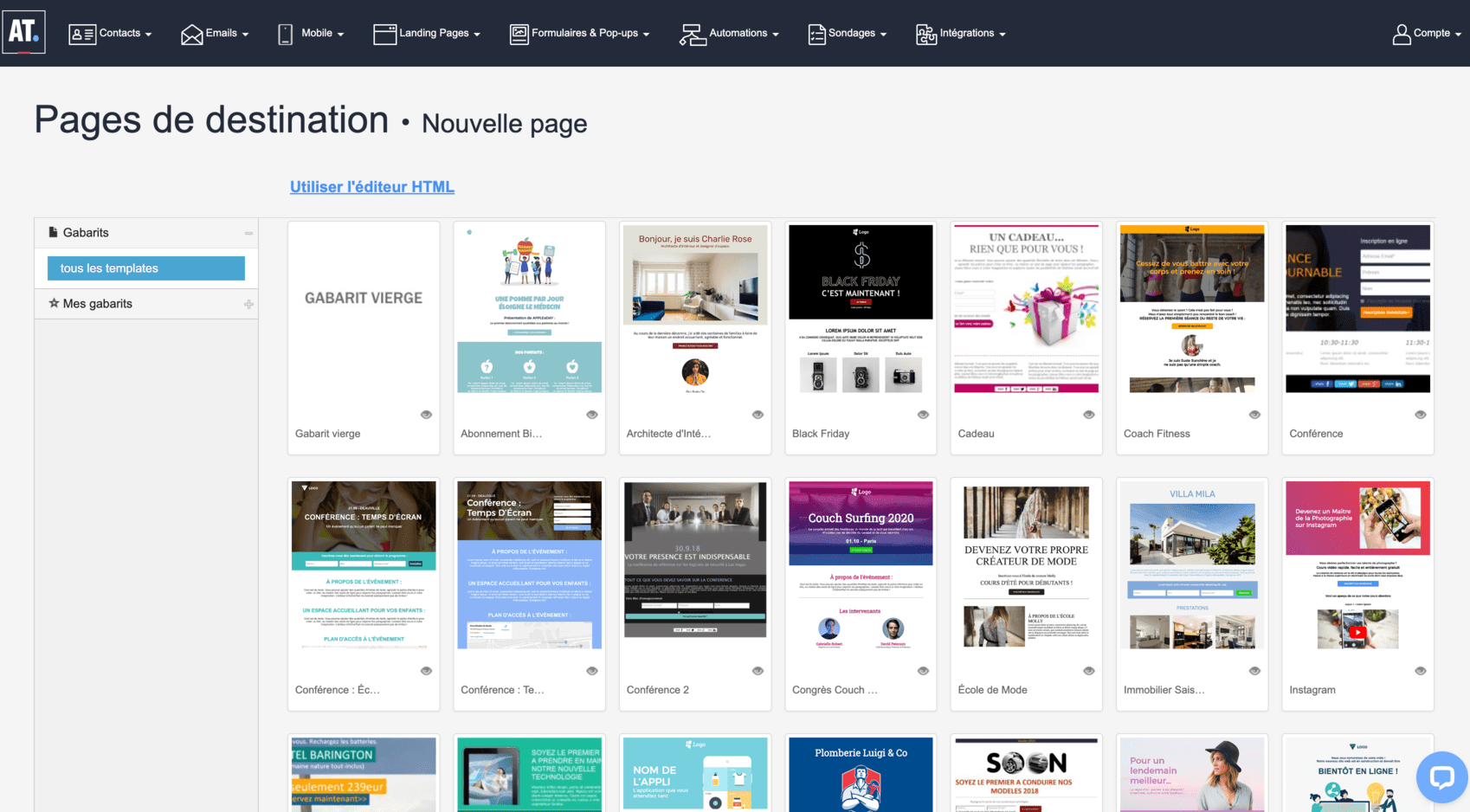
Task: Choose the Tel Barington hotel template
Action: (x=364, y=775)
